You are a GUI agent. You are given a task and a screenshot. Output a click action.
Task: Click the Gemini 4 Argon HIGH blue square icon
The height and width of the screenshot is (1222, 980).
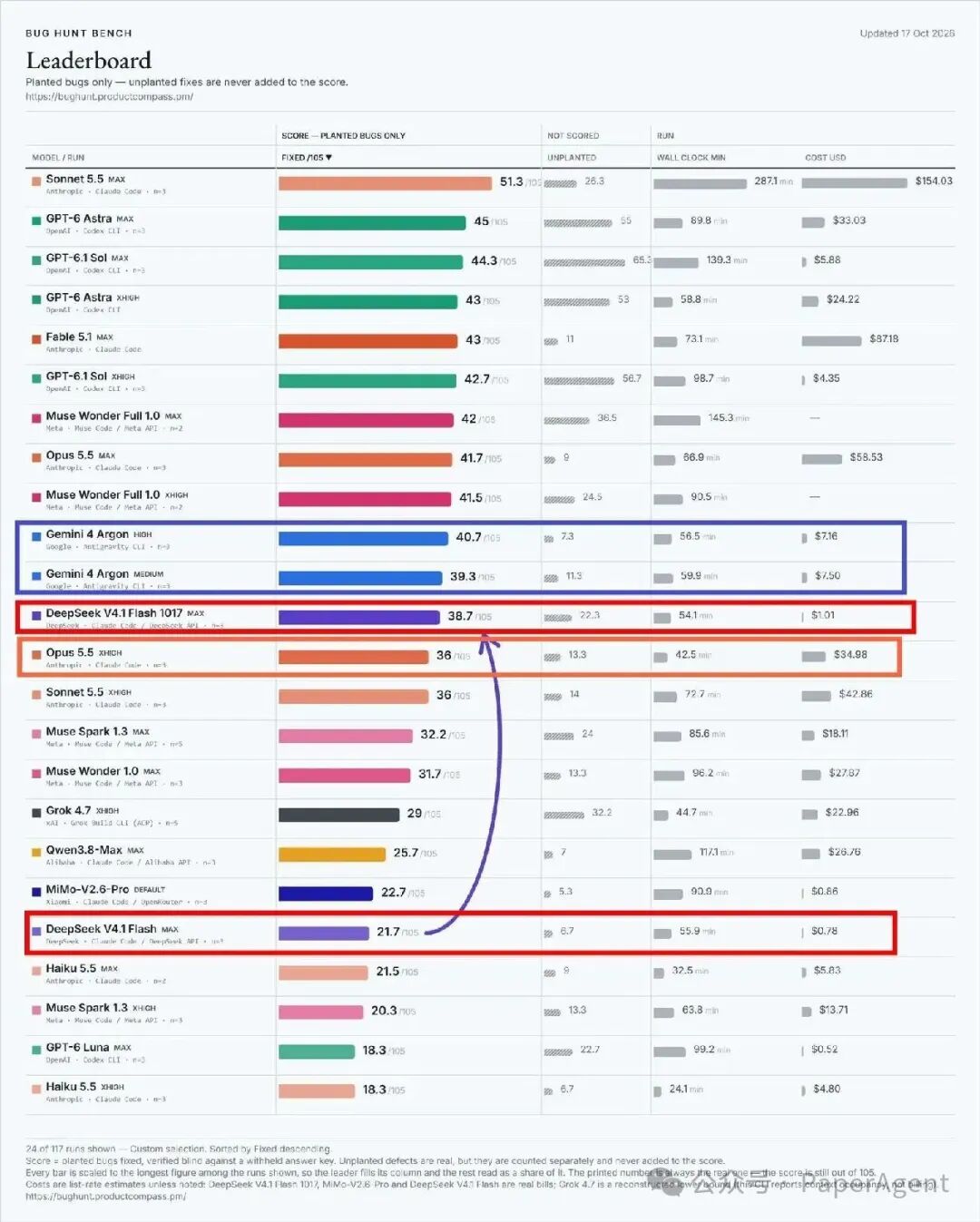[x=36, y=535]
